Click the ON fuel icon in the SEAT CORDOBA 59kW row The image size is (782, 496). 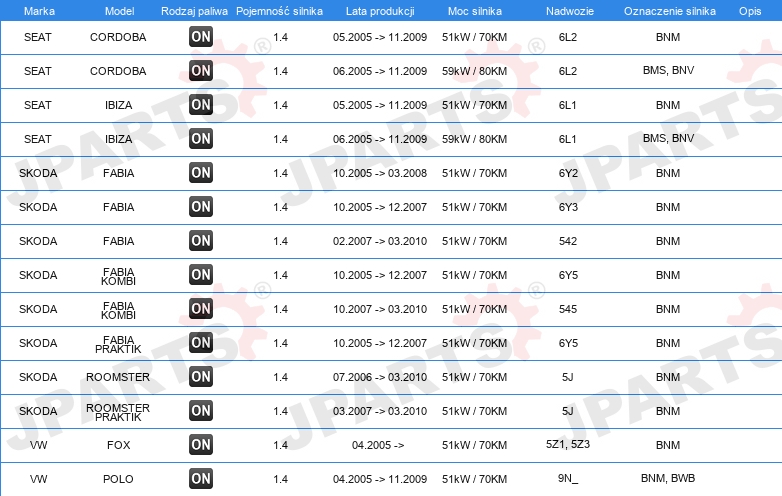(201, 70)
